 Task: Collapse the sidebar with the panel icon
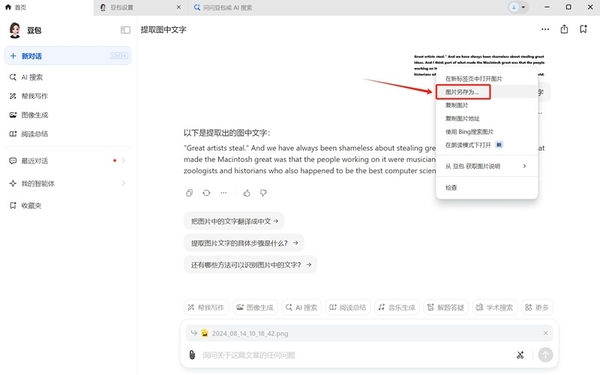[x=126, y=30]
